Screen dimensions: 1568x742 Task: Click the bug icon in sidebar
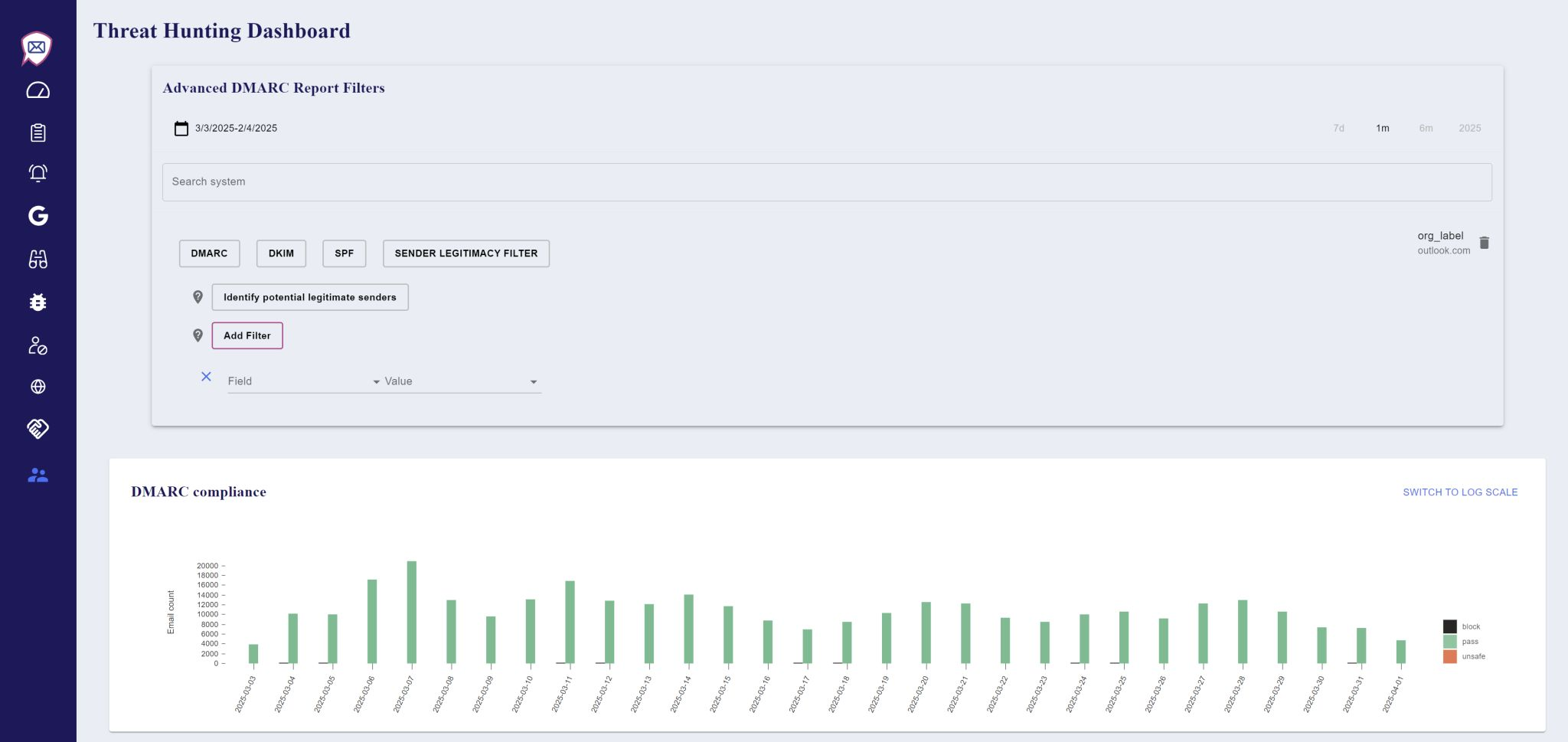(38, 302)
